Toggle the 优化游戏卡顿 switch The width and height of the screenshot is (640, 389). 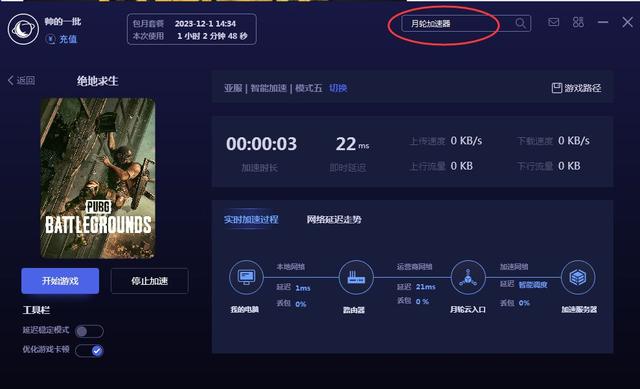pyautogui.click(x=89, y=350)
